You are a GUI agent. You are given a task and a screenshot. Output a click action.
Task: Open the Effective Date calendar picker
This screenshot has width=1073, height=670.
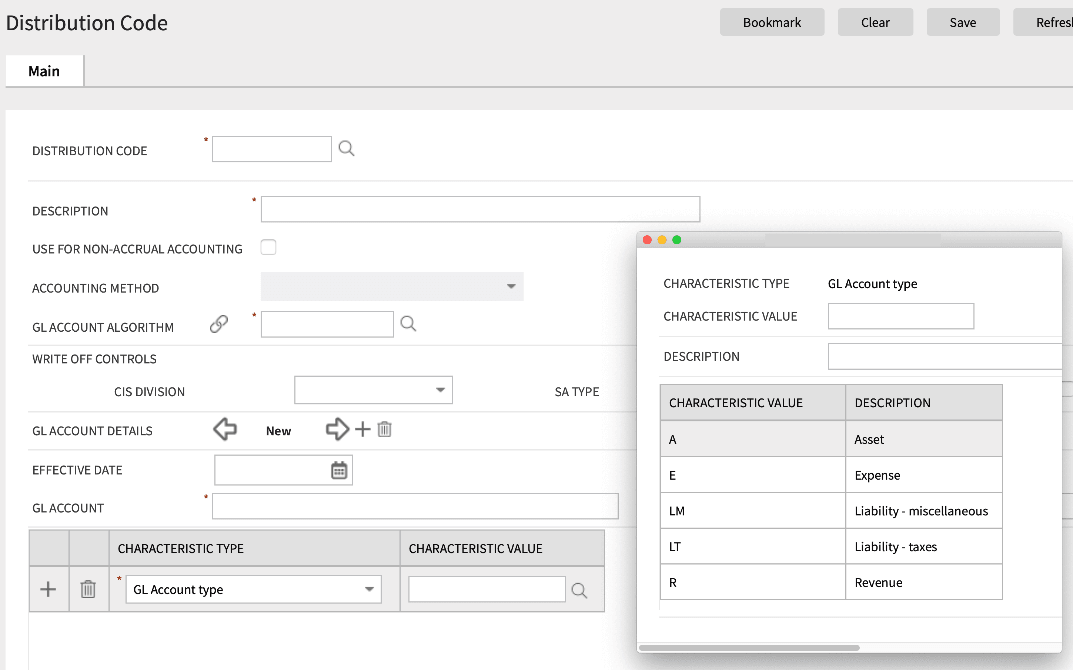[x=339, y=469]
